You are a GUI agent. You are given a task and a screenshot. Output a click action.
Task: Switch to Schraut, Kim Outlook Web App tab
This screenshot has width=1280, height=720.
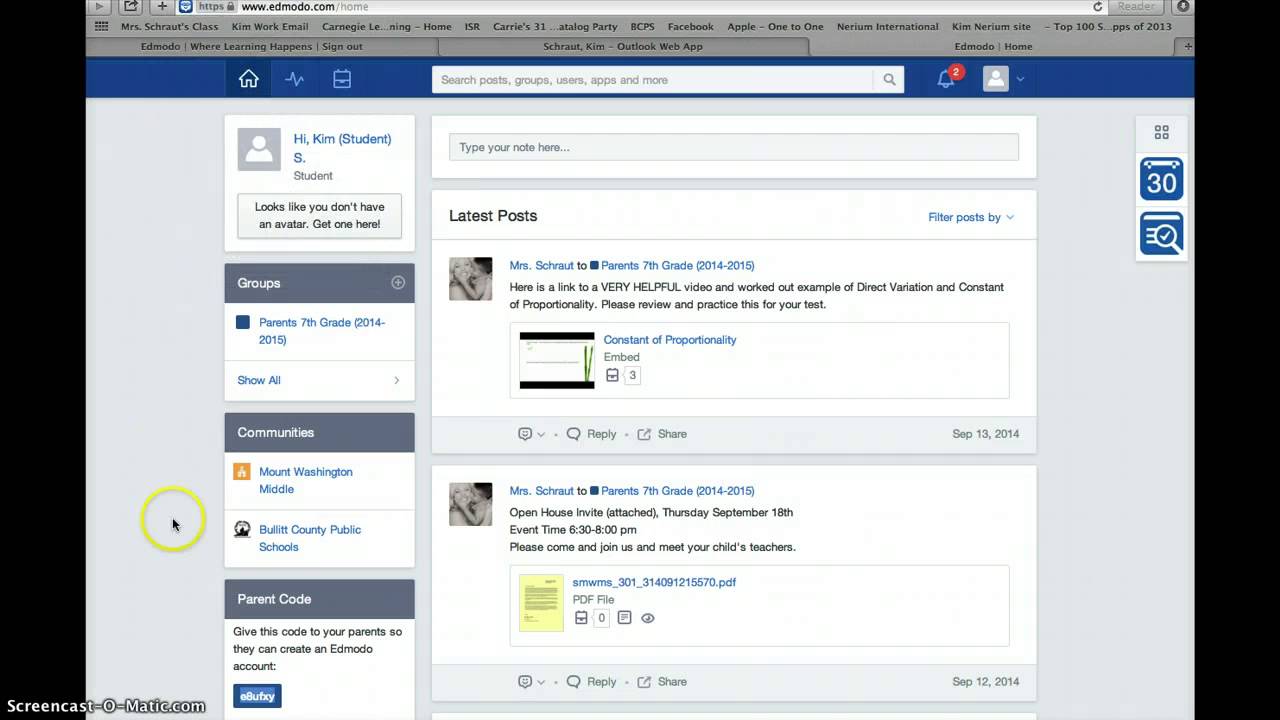click(623, 46)
